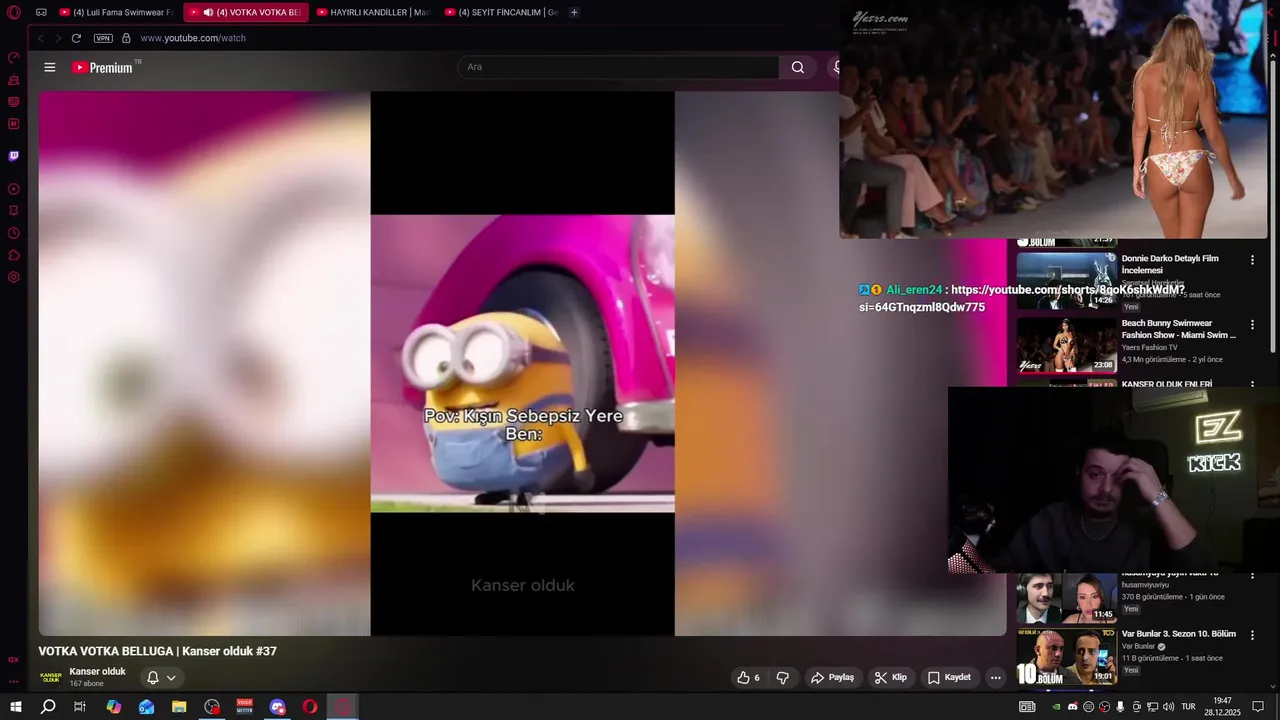Open the Twitch panel in Opera sidebar

click(14, 156)
